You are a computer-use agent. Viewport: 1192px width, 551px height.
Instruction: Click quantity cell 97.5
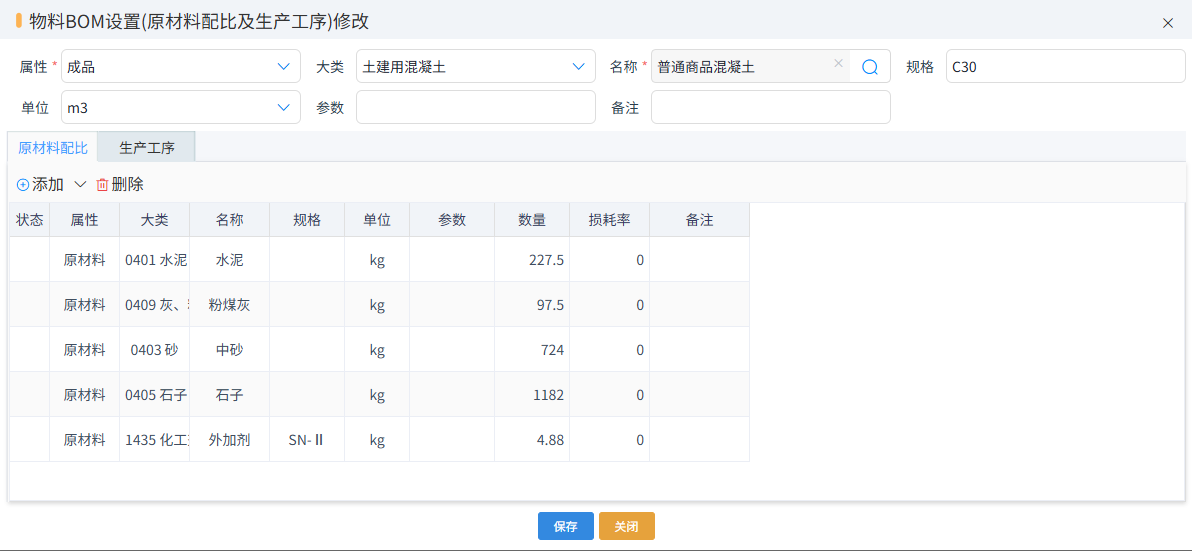click(532, 305)
